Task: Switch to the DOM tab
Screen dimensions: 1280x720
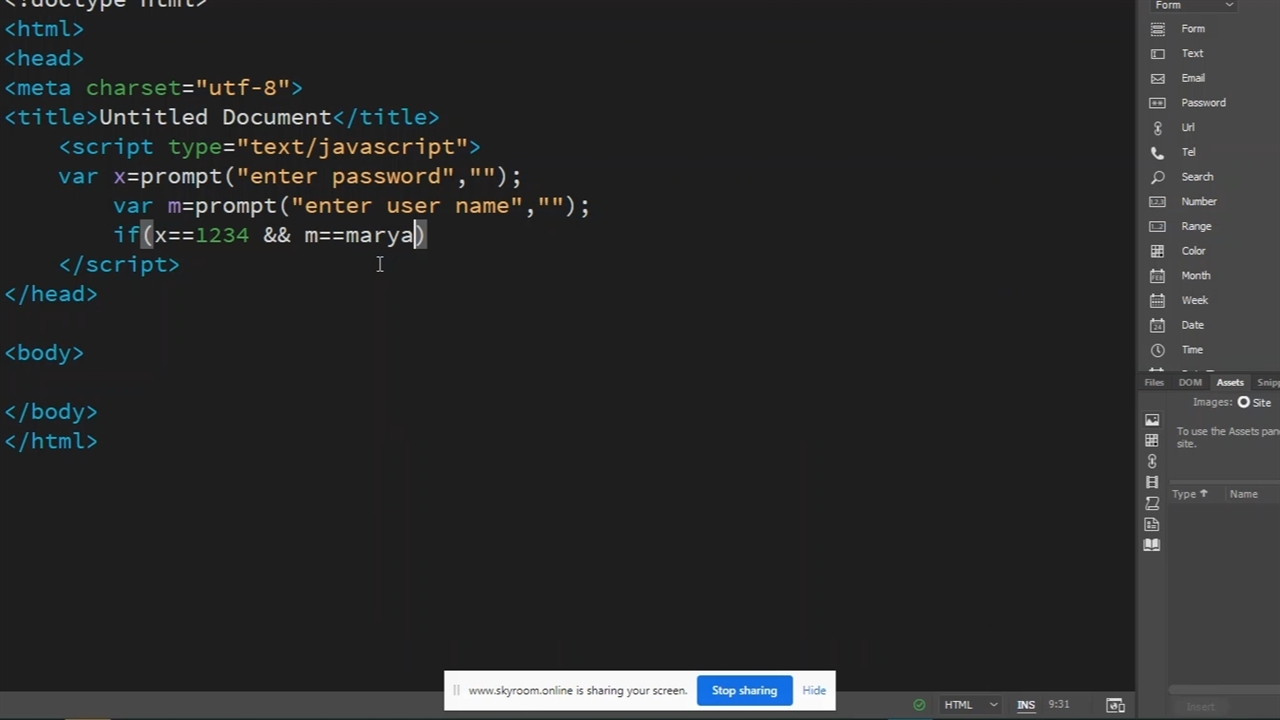Action: (x=1190, y=383)
